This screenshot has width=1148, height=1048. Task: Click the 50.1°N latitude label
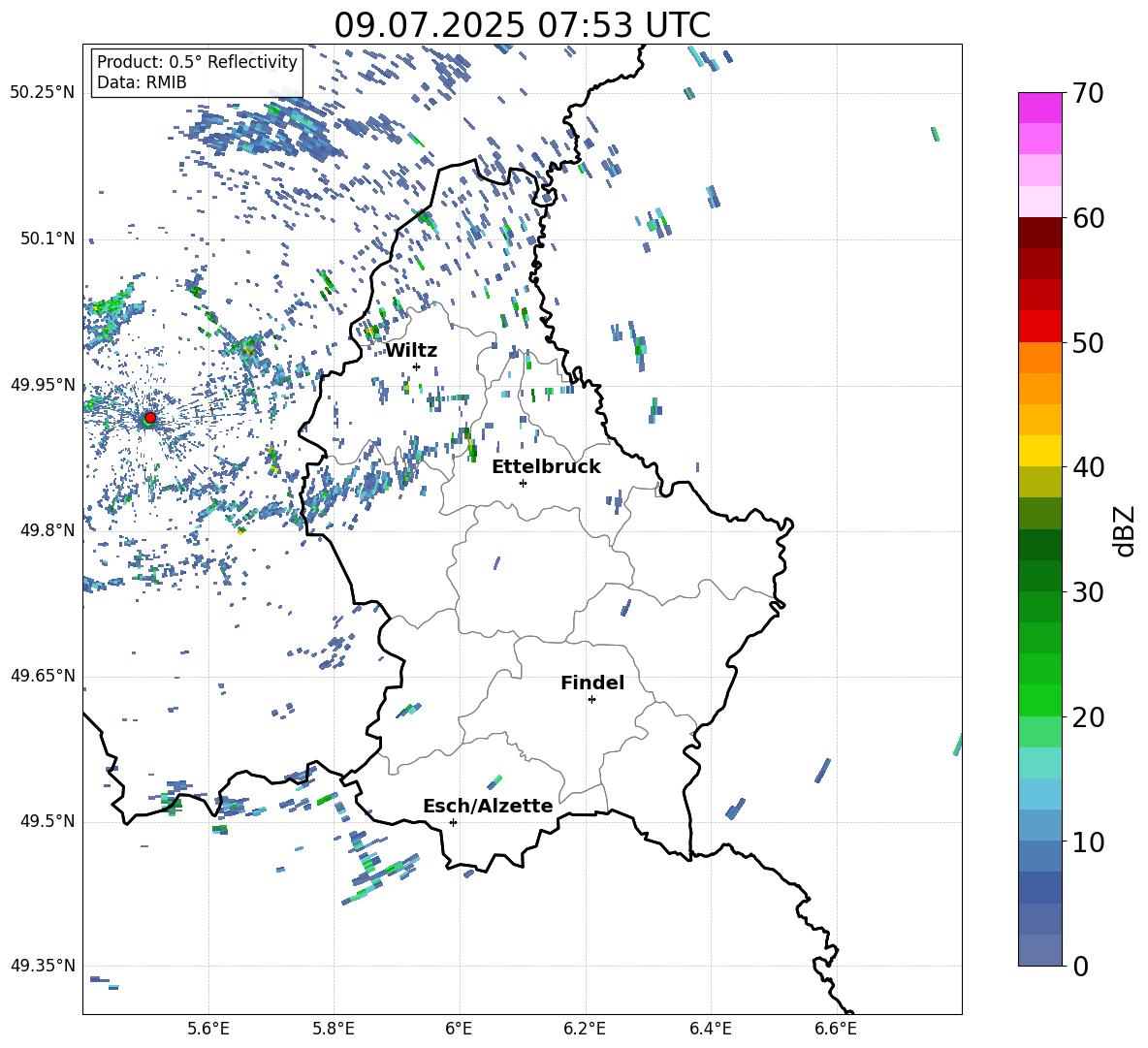48,238
